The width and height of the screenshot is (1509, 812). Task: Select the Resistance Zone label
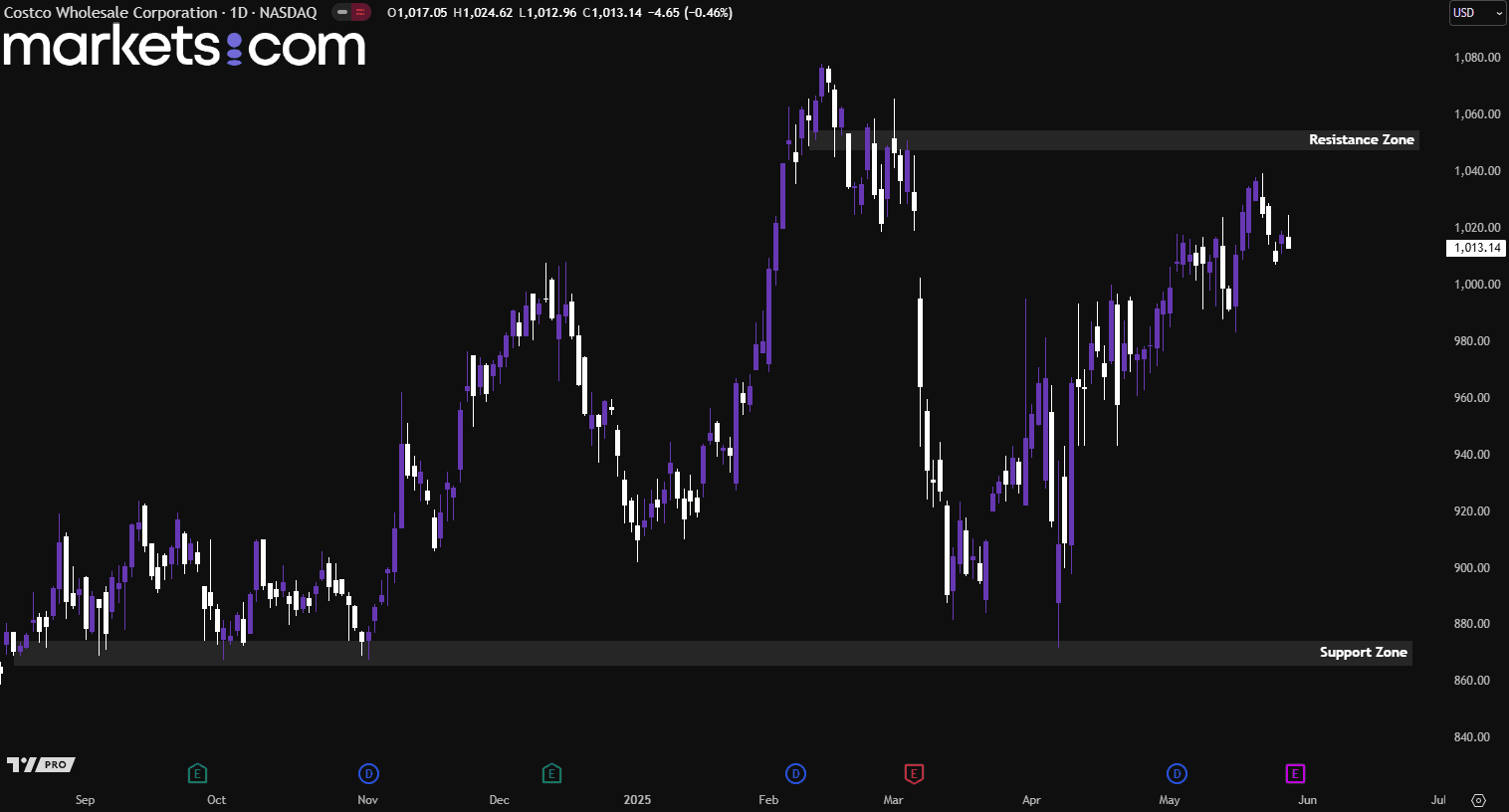[x=1361, y=140]
